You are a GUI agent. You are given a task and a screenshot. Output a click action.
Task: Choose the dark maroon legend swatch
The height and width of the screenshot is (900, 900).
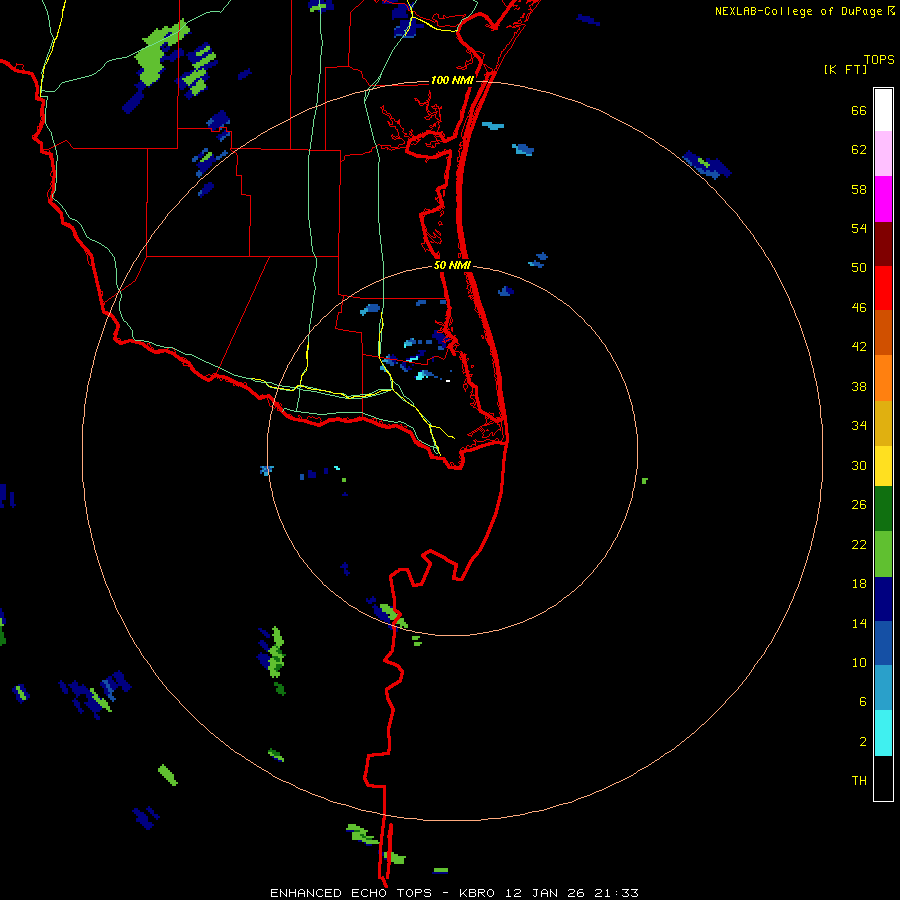883,244
